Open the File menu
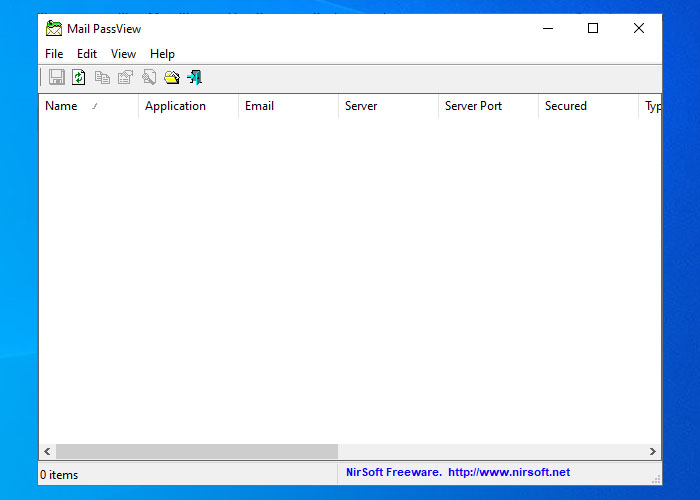Viewport: 700px width, 500px height. click(x=54, y=54)
